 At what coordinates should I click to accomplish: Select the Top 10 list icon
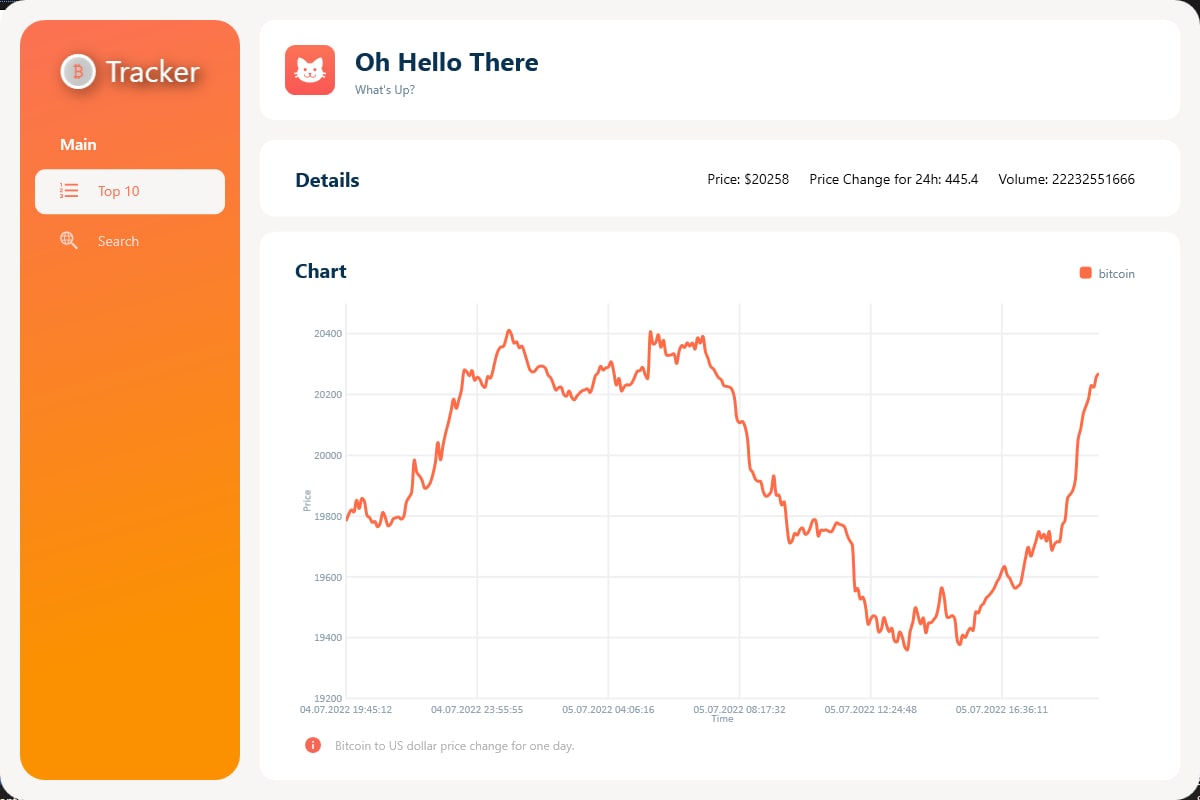(x=69, y=190)
